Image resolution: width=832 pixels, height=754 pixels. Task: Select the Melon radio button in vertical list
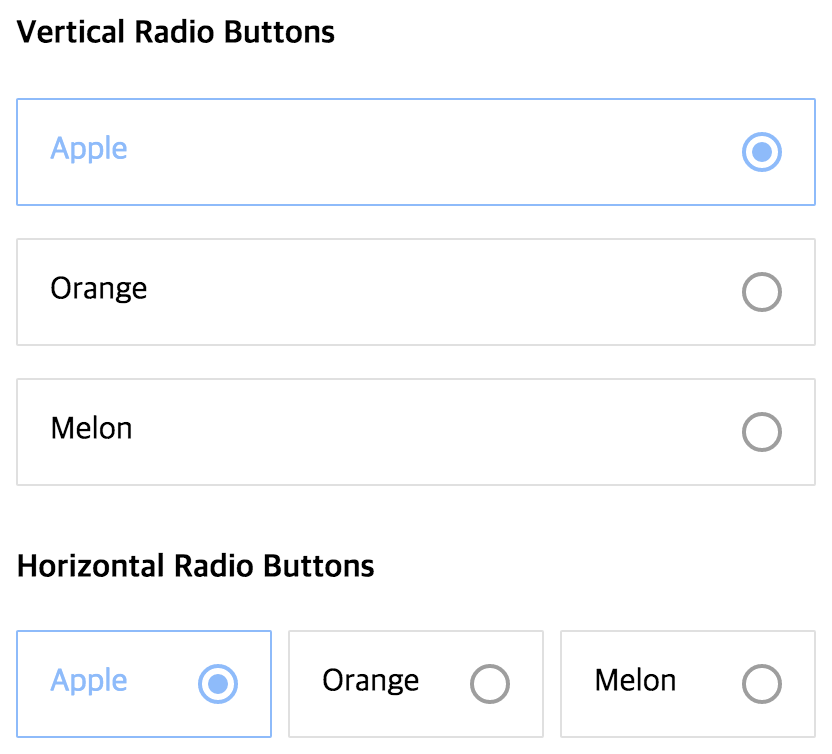[x=762, y=432]
